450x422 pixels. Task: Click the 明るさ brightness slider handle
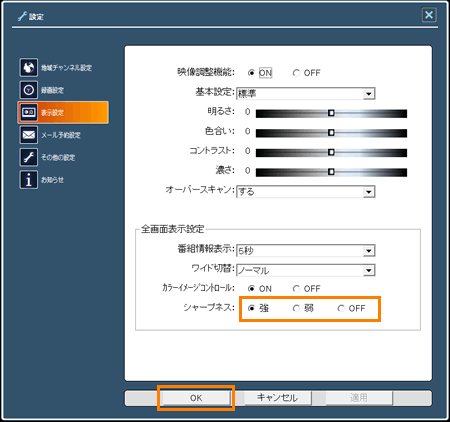coord(331,113)
